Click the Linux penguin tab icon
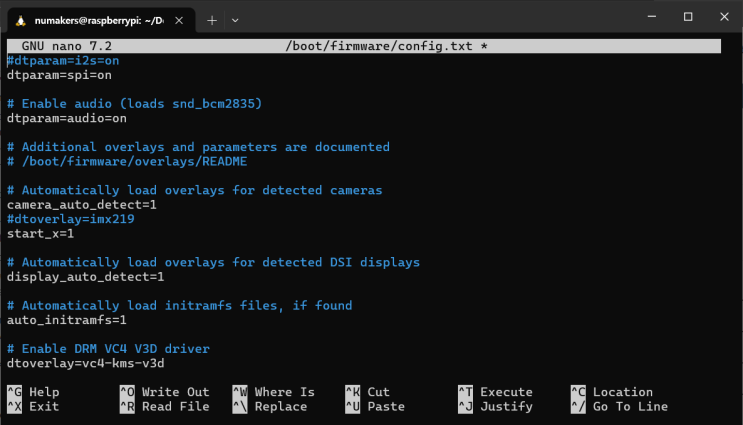The height and width of the screenshot is (425, 743). click(x=20, y=21)
